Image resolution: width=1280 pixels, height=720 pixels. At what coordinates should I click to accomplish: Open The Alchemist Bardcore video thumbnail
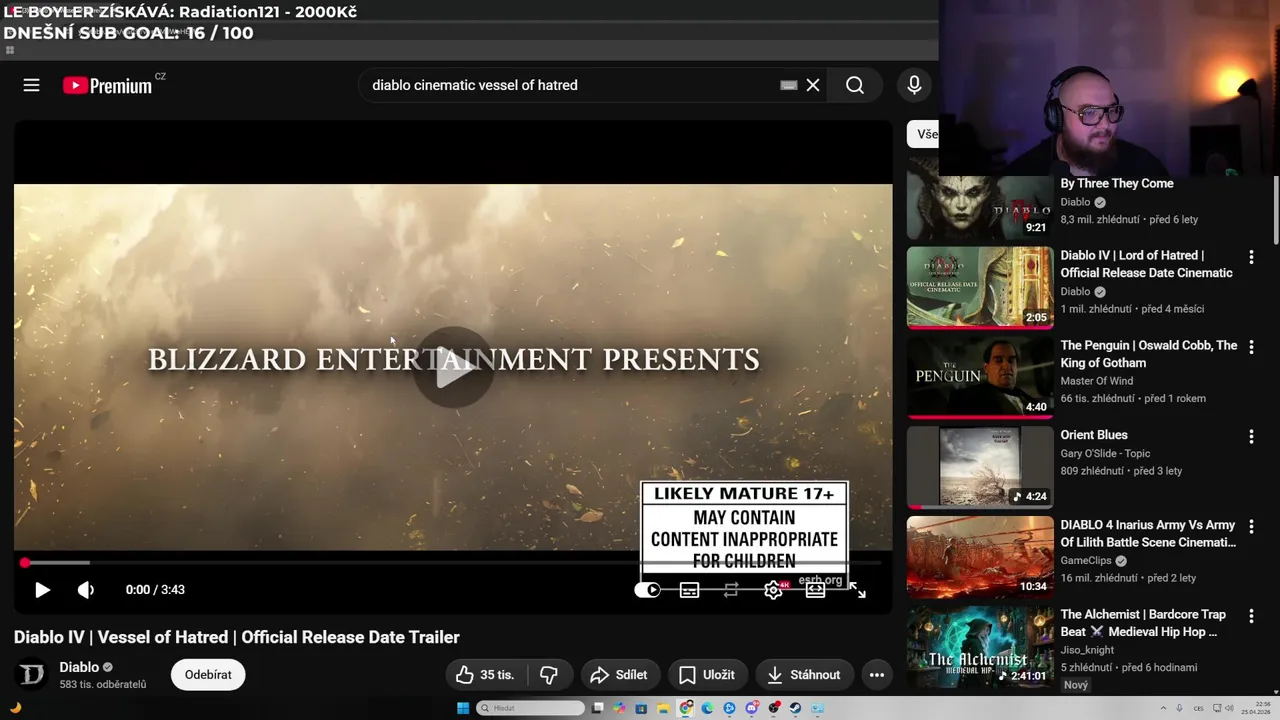980,647
